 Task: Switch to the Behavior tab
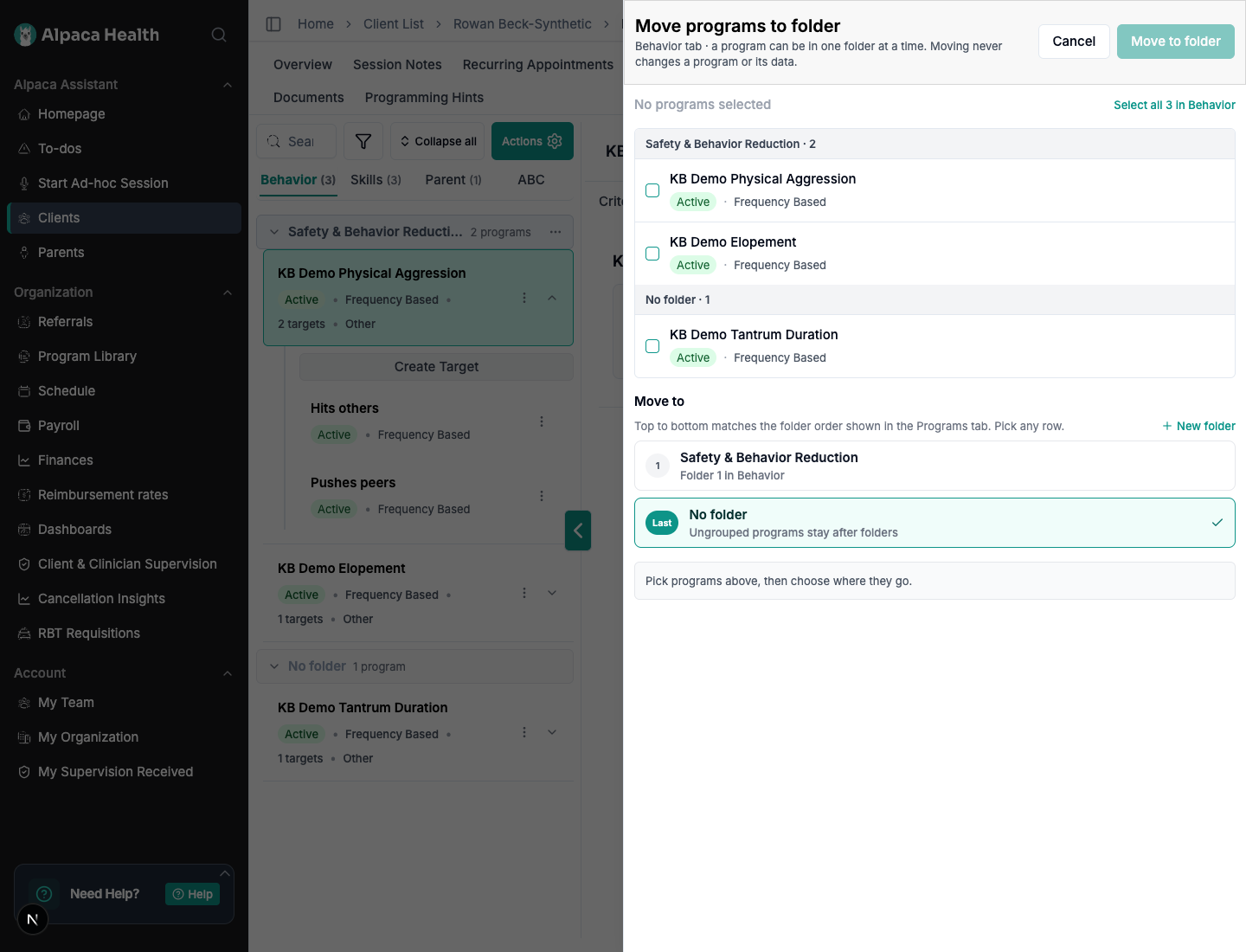[x=298, y=180]
